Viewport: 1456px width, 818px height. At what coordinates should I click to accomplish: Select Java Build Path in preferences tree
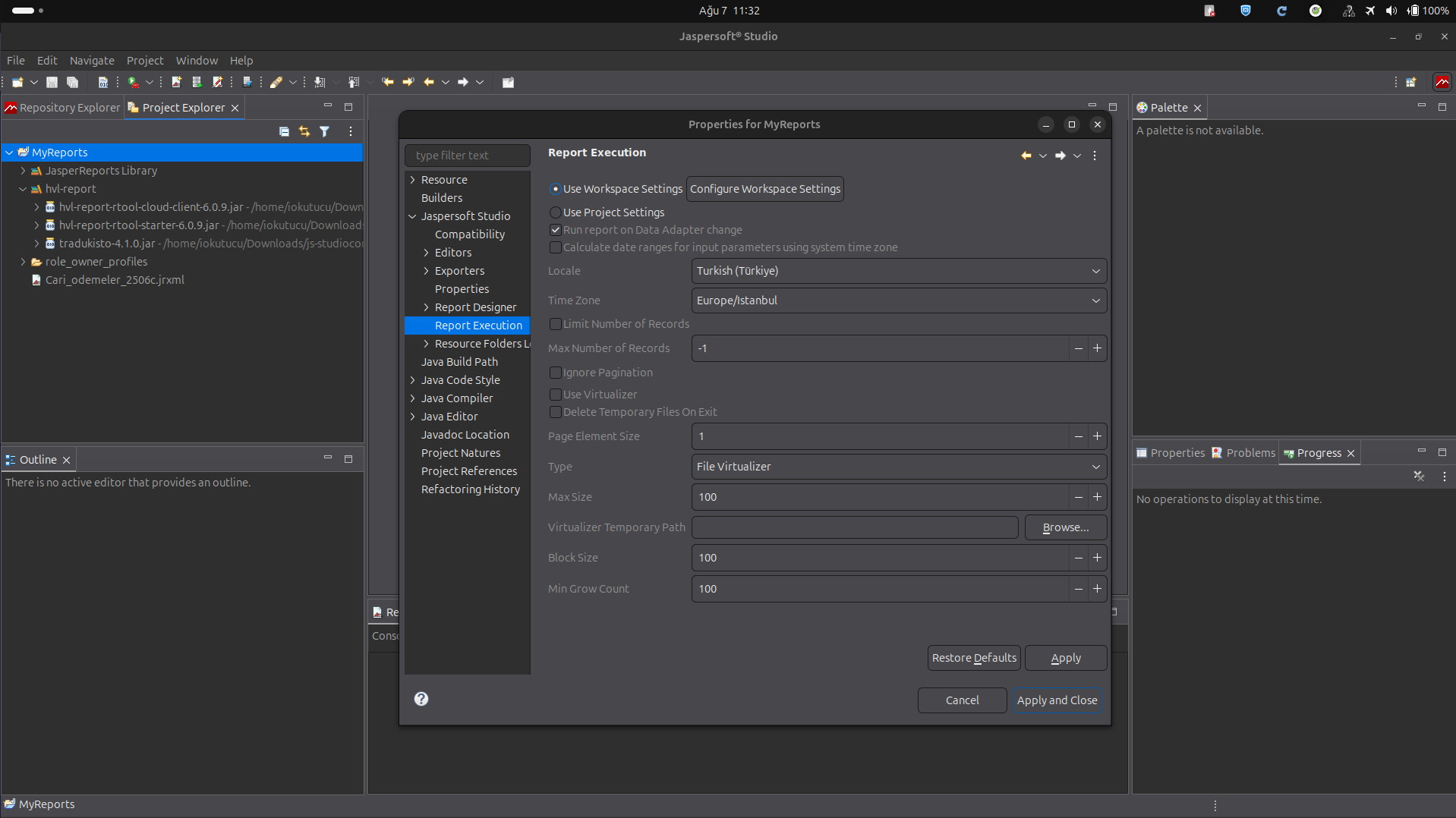click(x=459, y=362)
